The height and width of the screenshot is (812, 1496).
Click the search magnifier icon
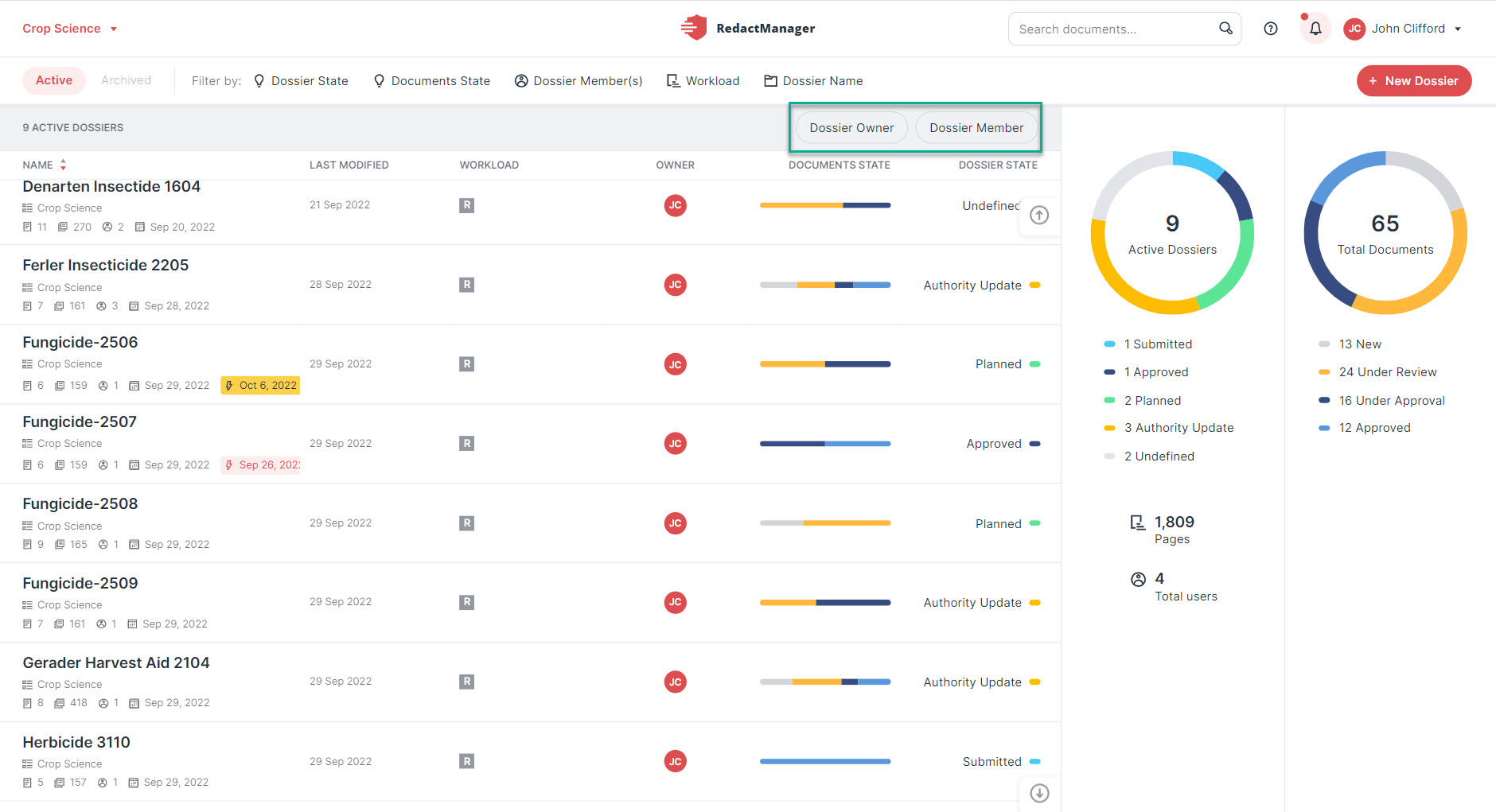tap(1225, 29)
